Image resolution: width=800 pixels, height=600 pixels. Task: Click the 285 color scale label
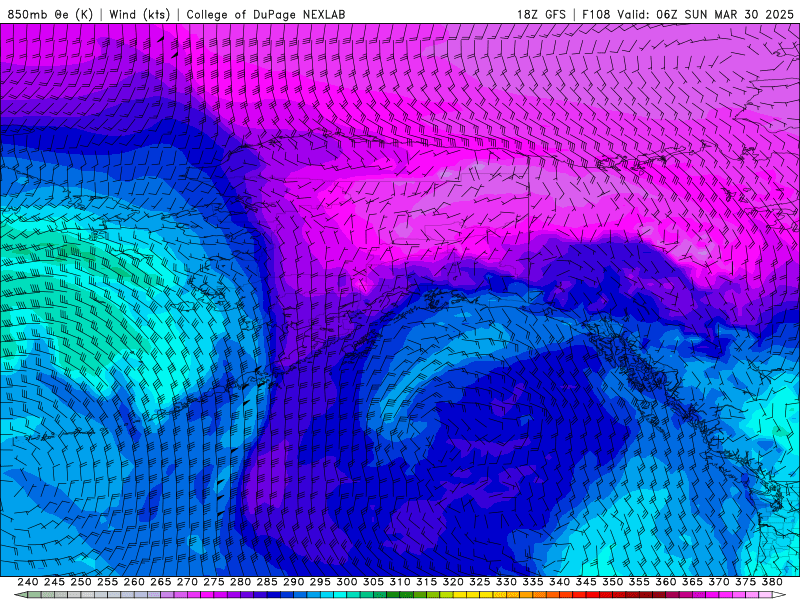point(267,582)
